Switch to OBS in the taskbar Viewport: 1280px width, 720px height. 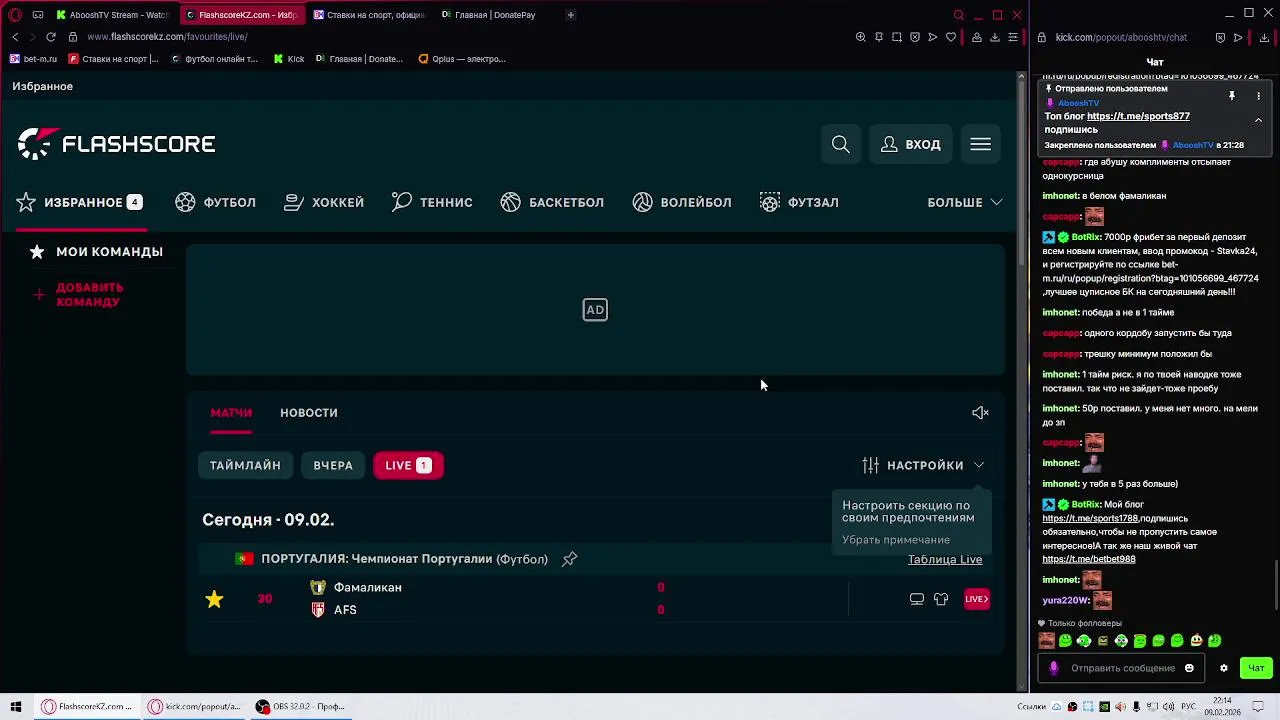300,706
